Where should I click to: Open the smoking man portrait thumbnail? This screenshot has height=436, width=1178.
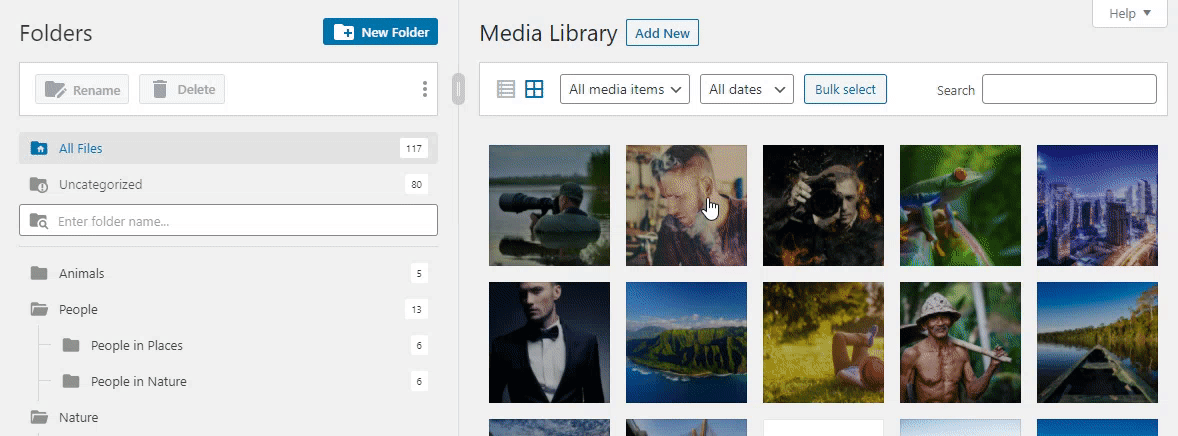[x=687, y=205]
